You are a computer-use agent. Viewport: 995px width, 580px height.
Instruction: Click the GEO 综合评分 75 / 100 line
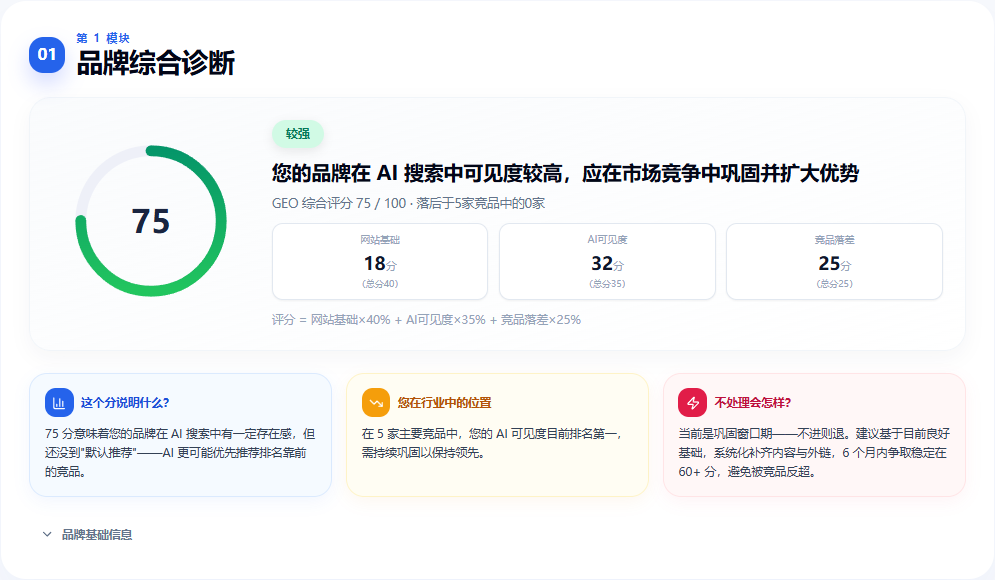pyautogui.click(x=409, y=204)
